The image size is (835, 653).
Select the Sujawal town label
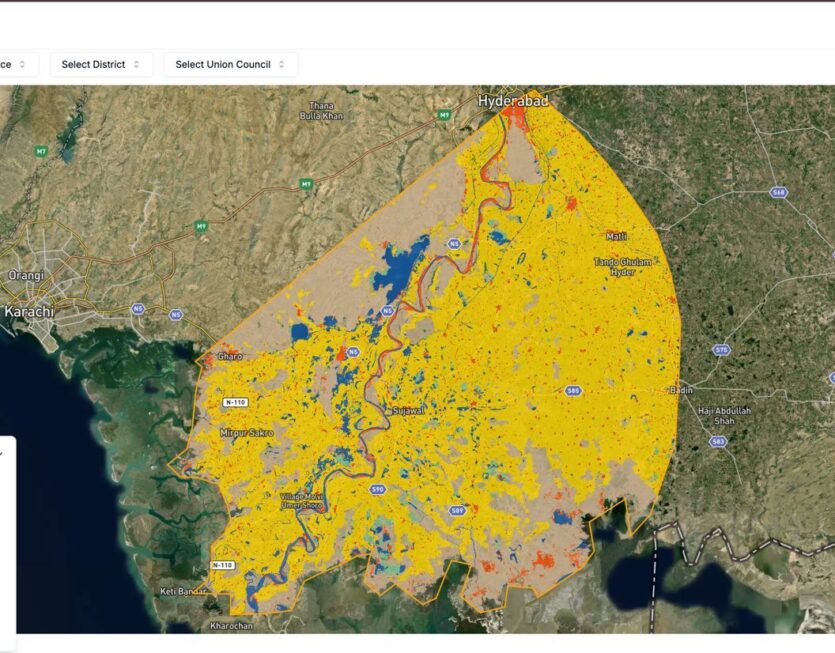coord(407,410)
